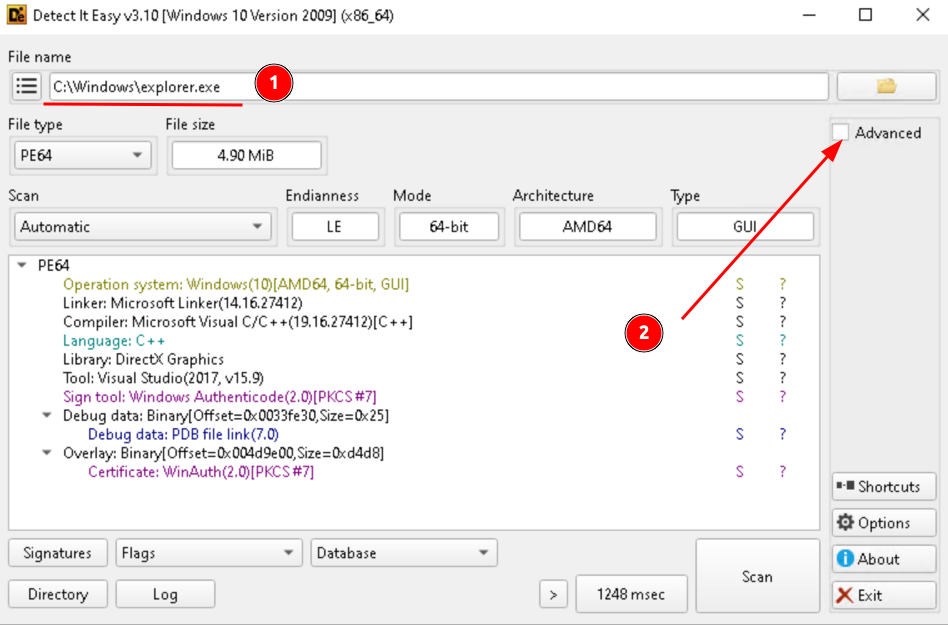
Task: Open the Flags dropdown
Action: 208,553
